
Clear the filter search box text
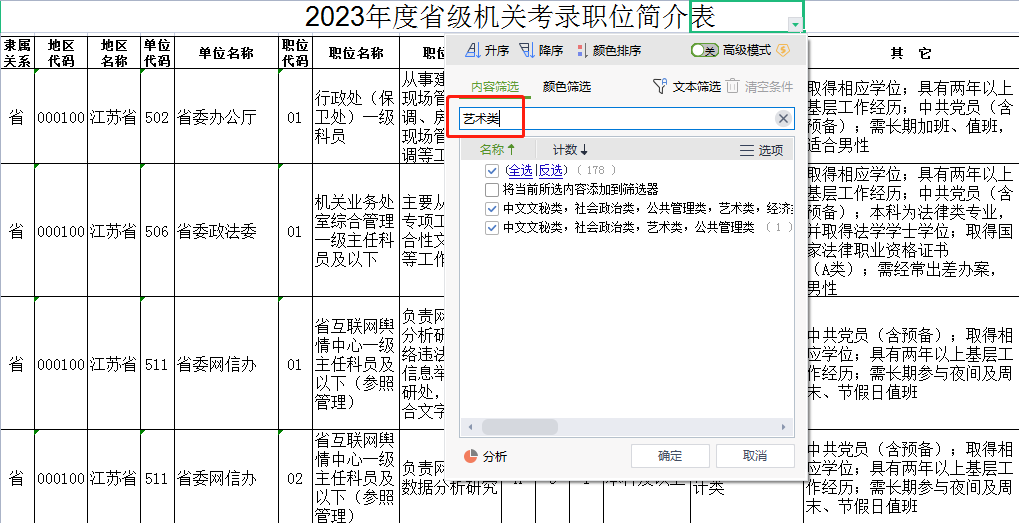point(783,118)
